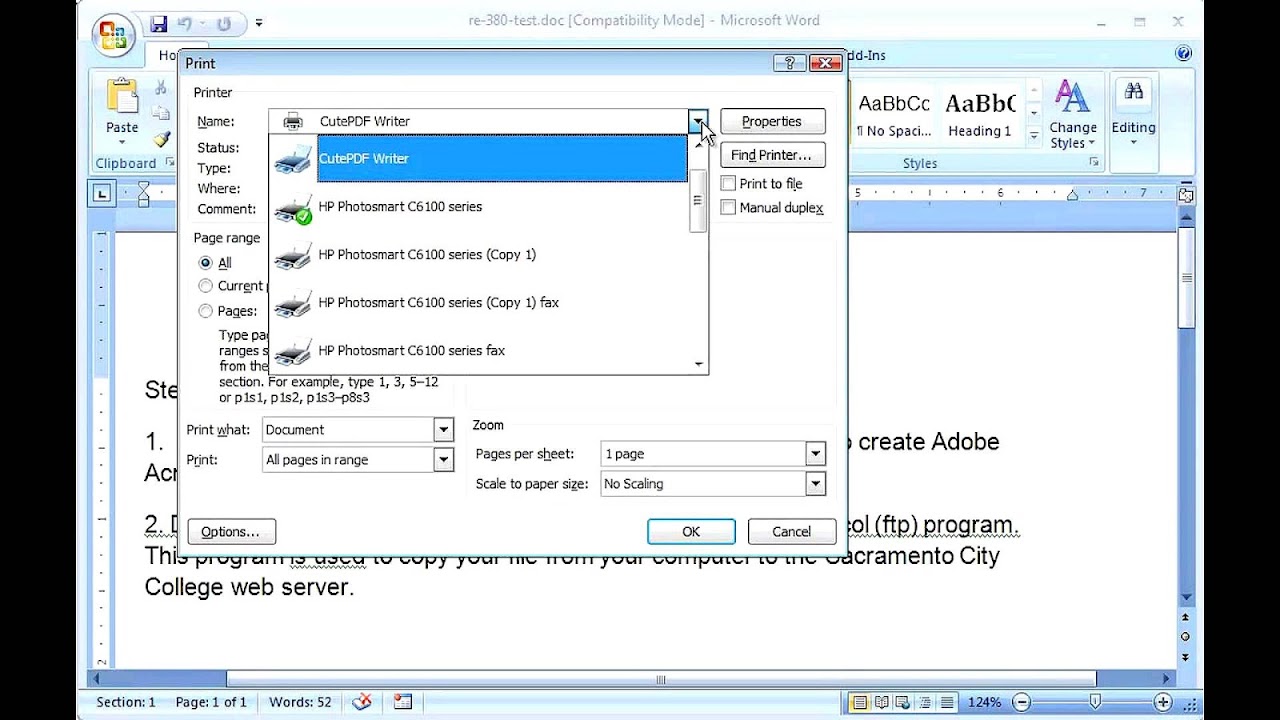Screen dimensions: 1280x720
Task: Enable the Manual duplex checkbox
Action: pyautogui.click(x=728, y=208)
